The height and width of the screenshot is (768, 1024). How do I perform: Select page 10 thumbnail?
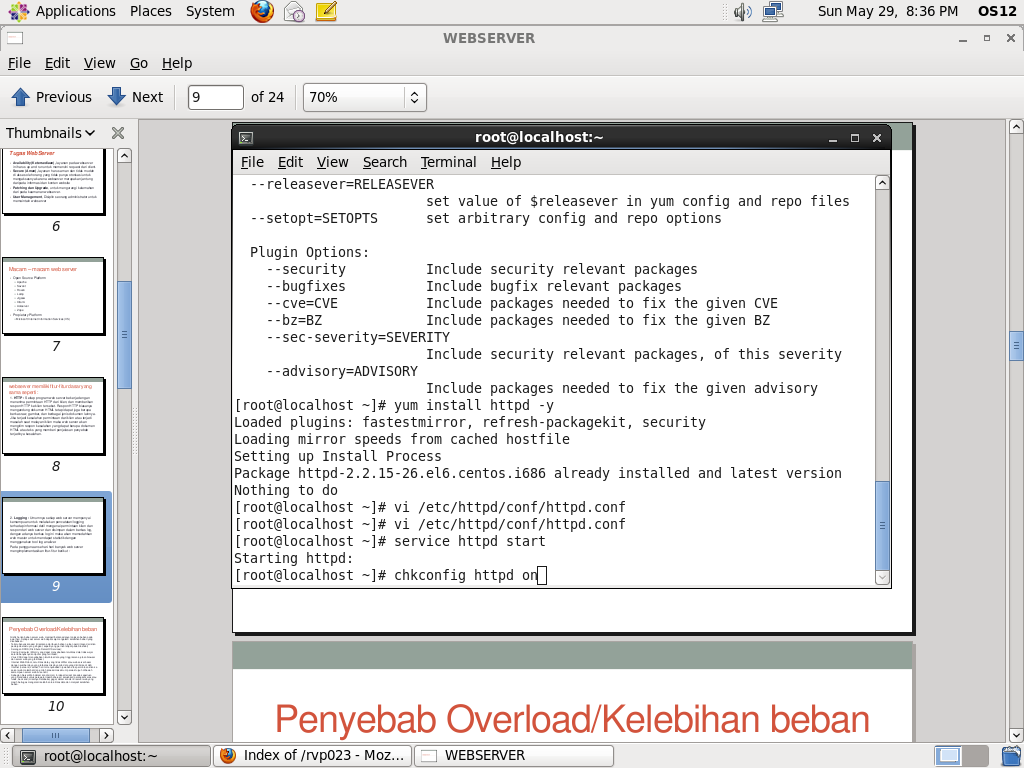54,656
